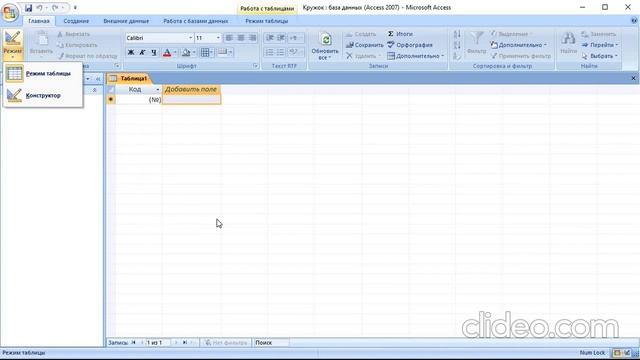Open Дополнительно dropdown in Записи group
Viewport: 640px width, 360px height.
416,56
